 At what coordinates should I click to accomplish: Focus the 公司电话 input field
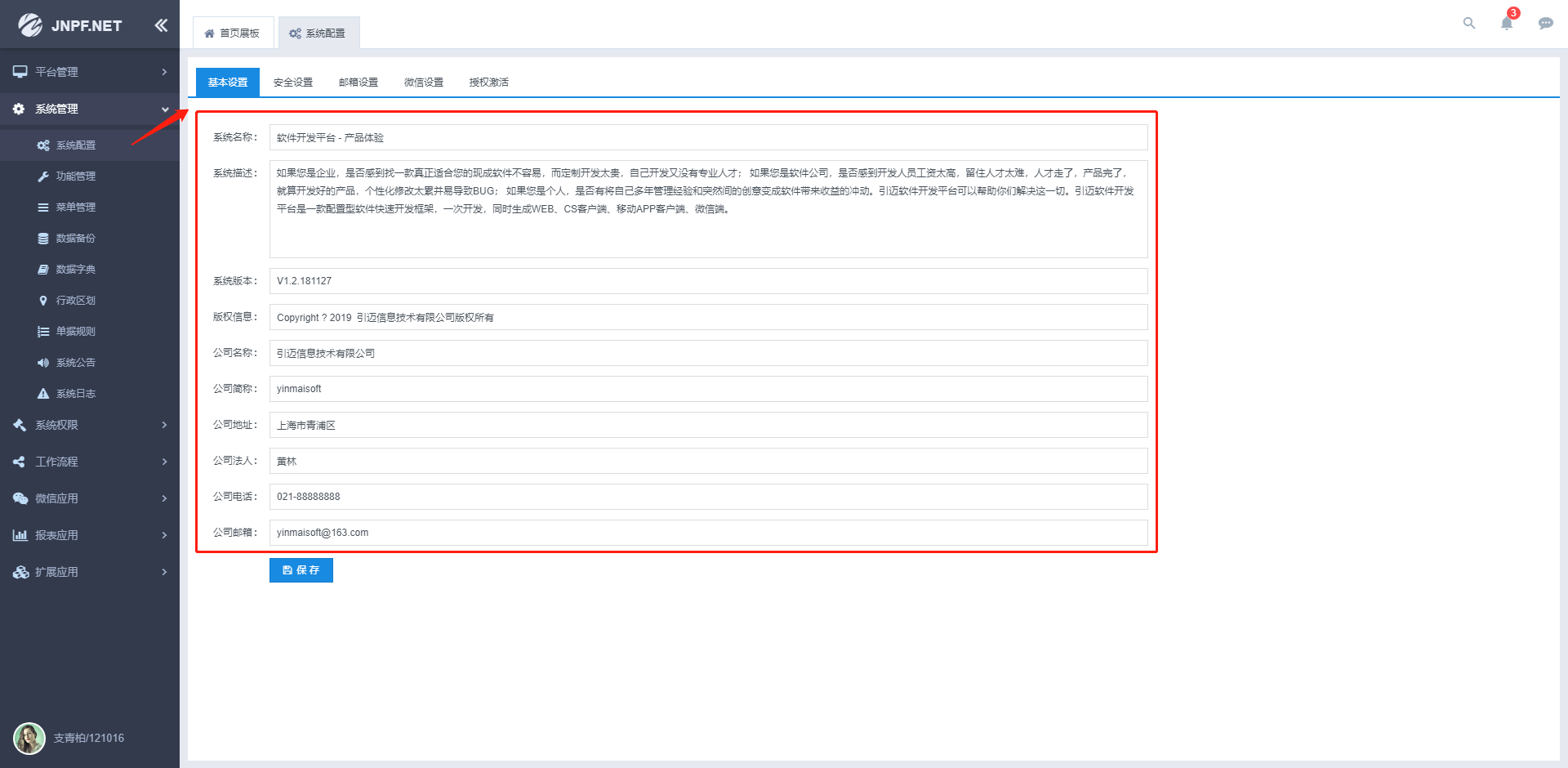click(708, 497)
